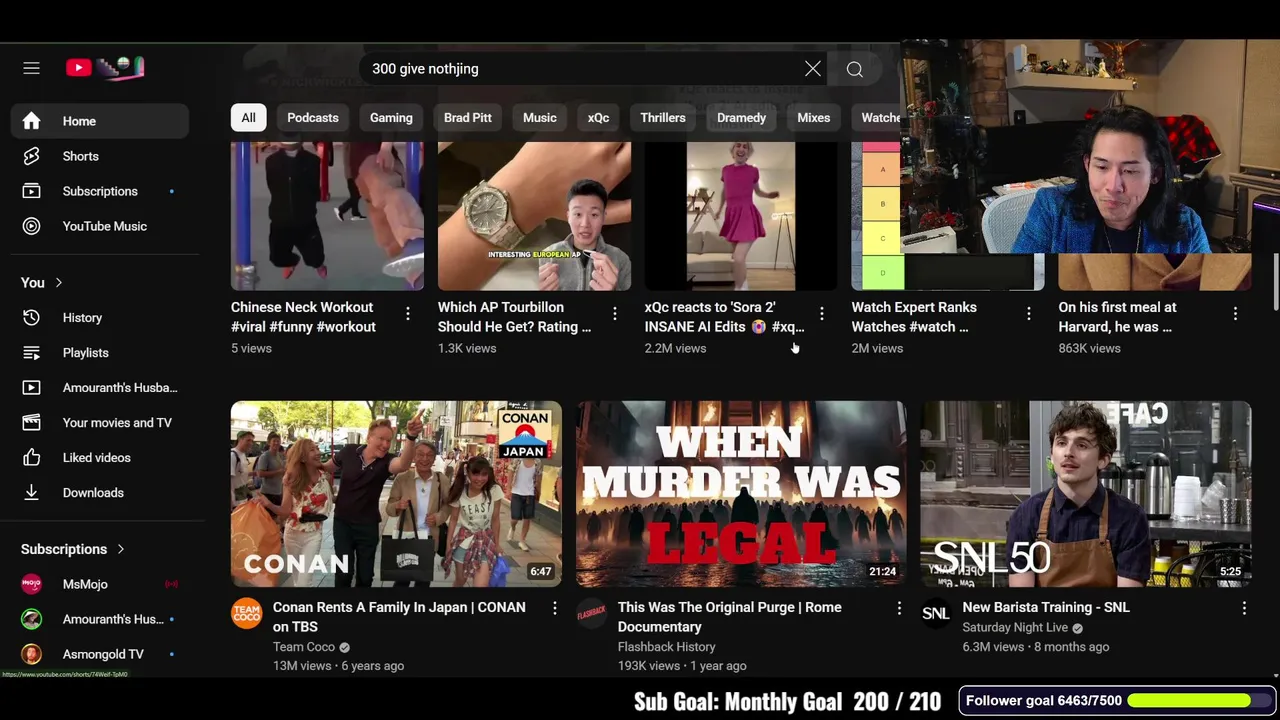Image resolution: width=1280 pixels, height=720 pixels.
Task: Open YouTube Music in sidebar
Action: click(x=100, y=226)
